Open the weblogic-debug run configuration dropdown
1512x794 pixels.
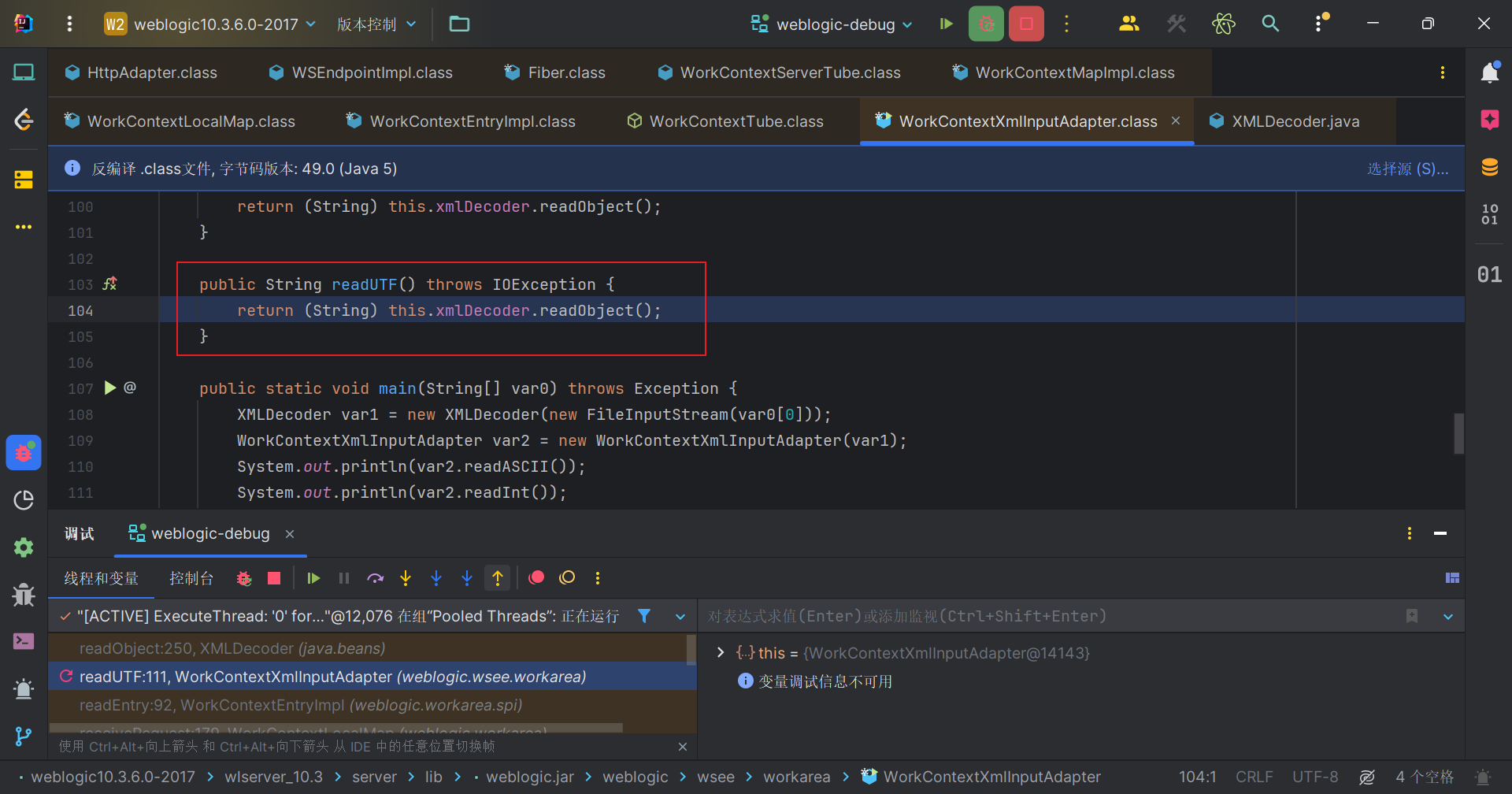tap(832, 24)
